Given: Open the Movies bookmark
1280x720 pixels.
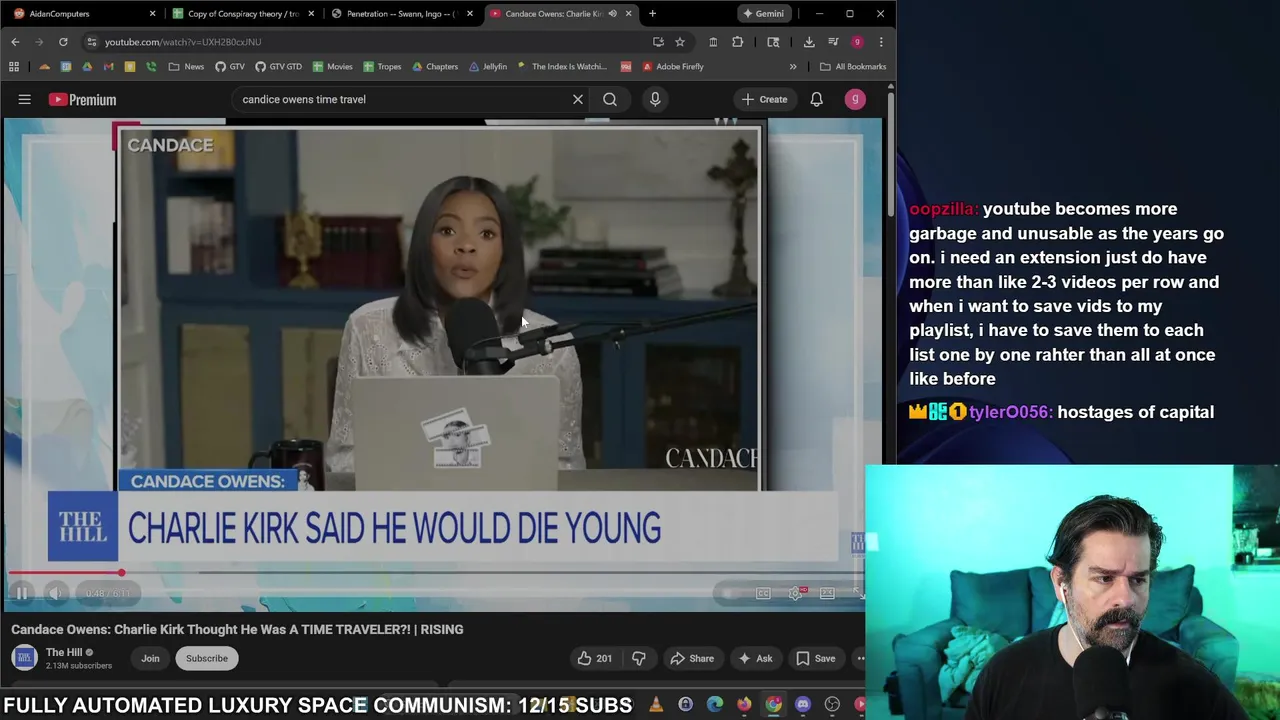Looking at the screenshot, I should click(333, 67).
